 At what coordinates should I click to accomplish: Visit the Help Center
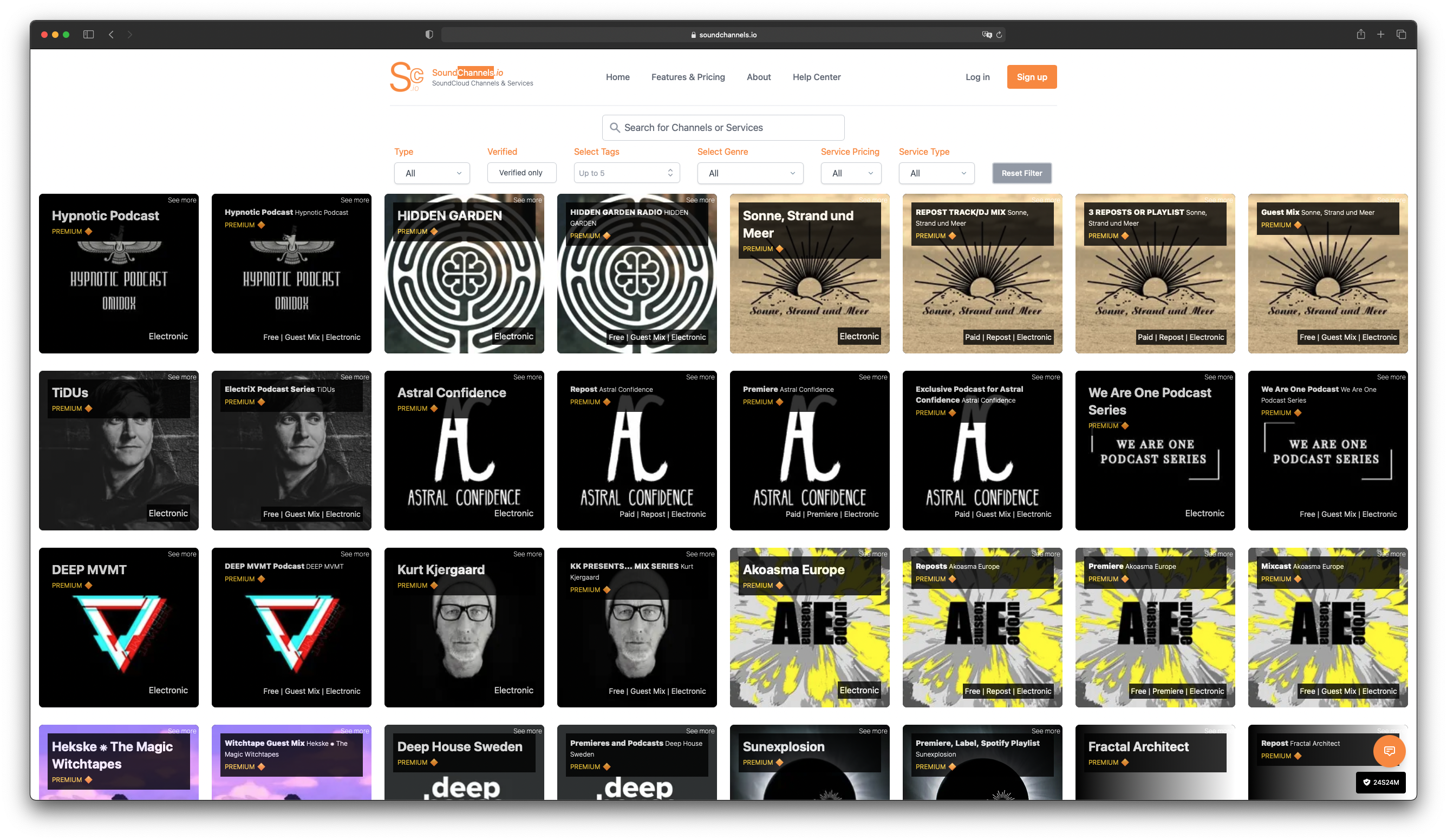point(817,77)
